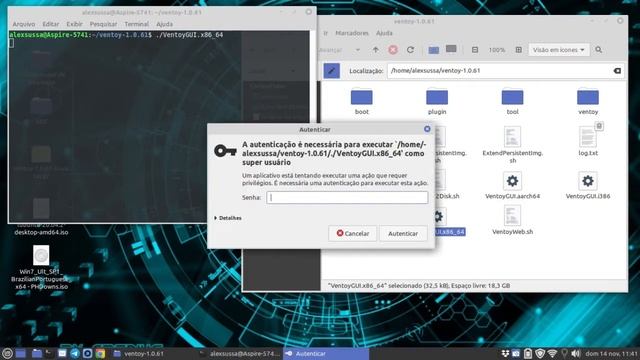
Task: Select the VentoyGUI.i386 file
Action: [x=588, y=186]
